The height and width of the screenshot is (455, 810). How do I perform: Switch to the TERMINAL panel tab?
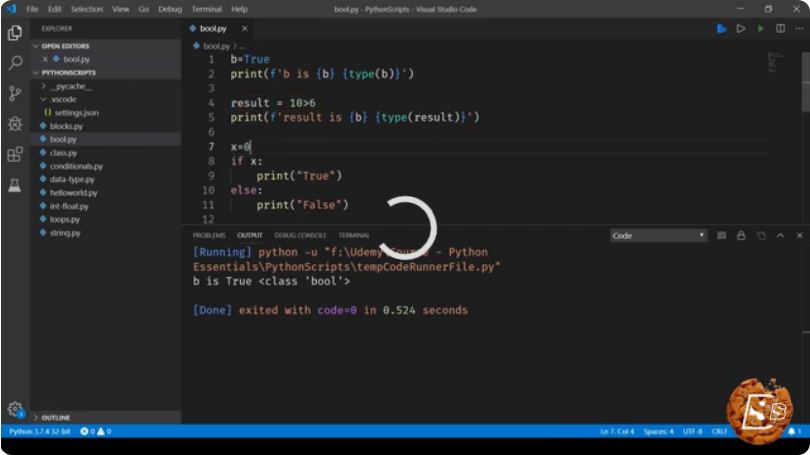tap(354, 236)
